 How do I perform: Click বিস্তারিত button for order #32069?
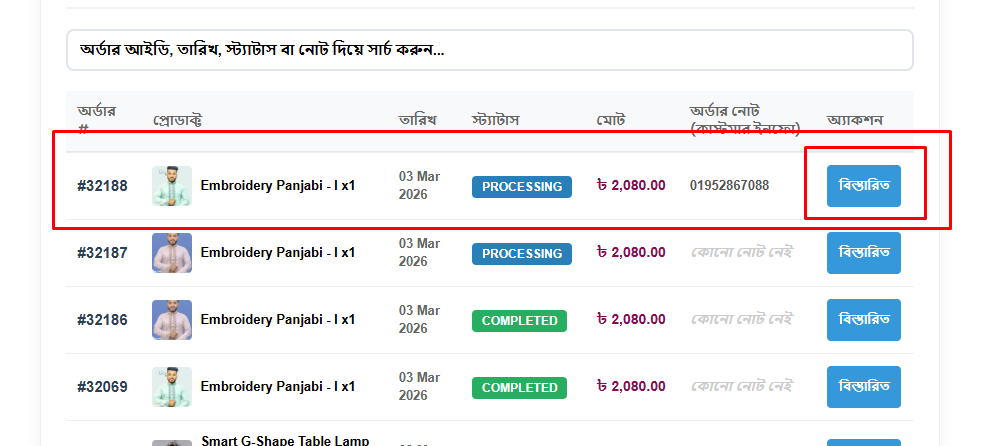click(863, 387)
